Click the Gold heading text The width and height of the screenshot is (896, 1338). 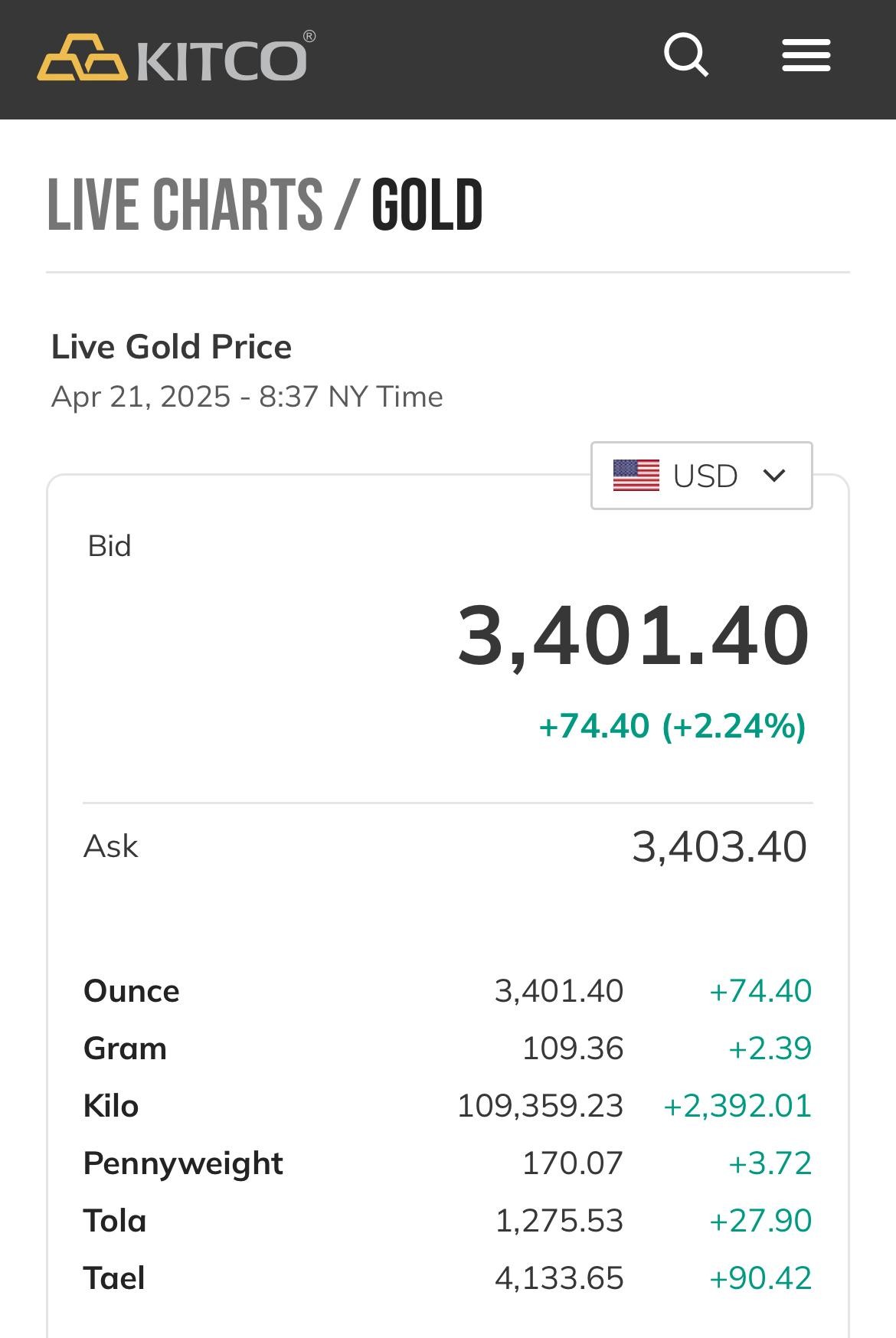pyautogui.click(x=427, y=204)
